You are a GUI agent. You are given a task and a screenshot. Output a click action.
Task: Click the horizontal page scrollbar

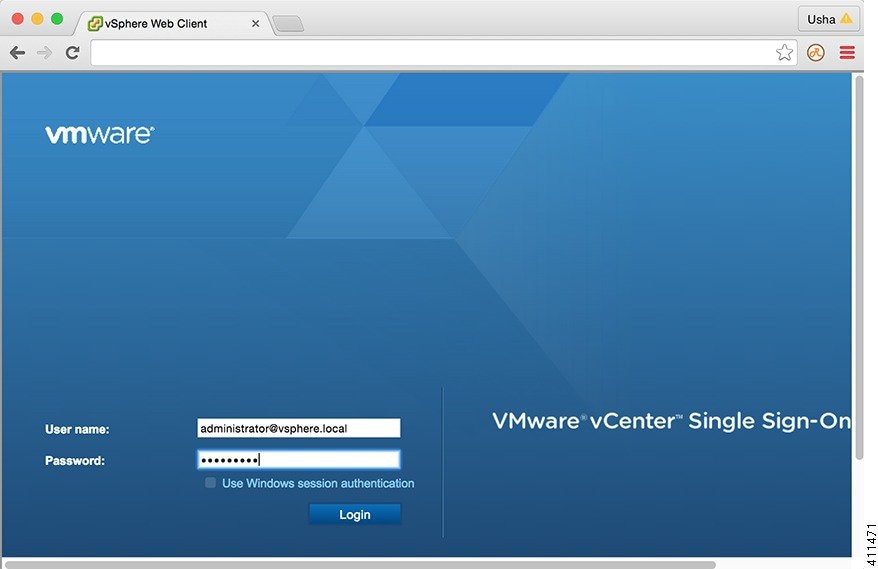360,565
